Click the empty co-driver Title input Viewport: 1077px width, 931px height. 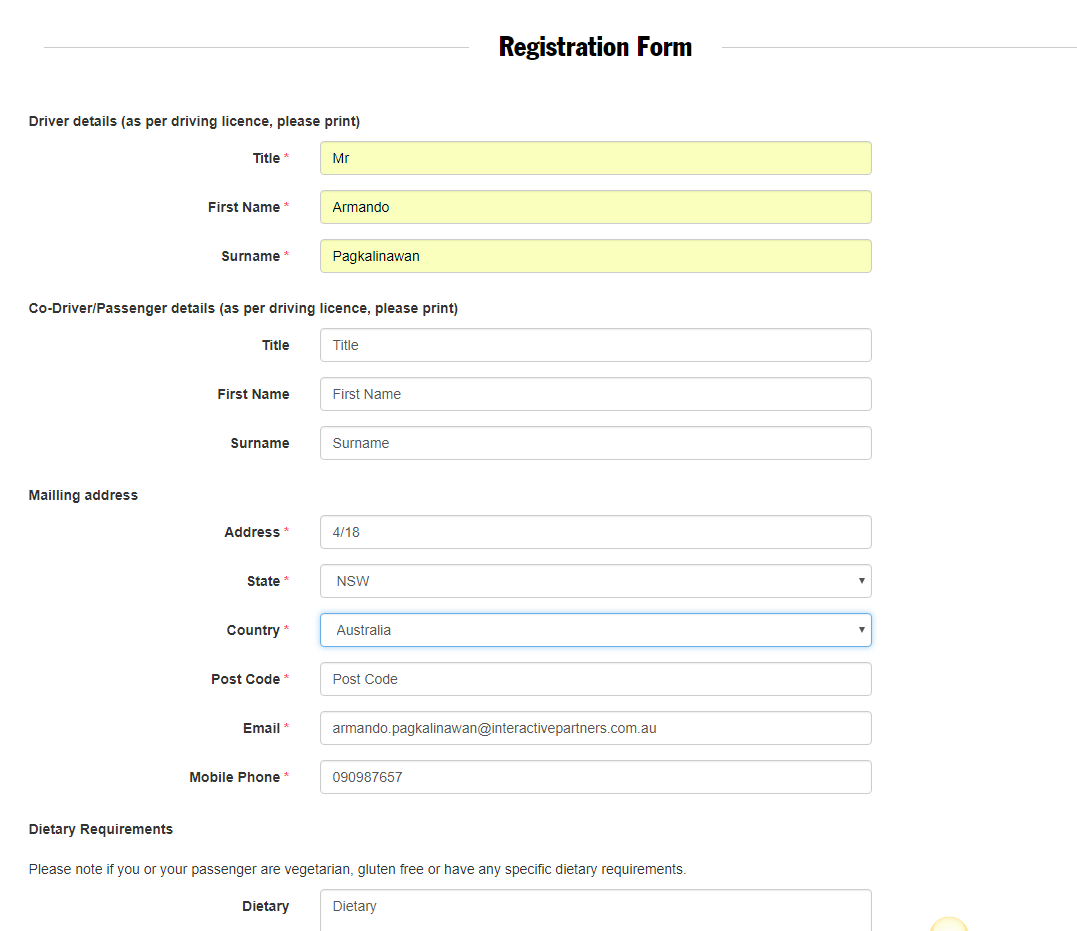pyautogui.click(x=595, y=345)
